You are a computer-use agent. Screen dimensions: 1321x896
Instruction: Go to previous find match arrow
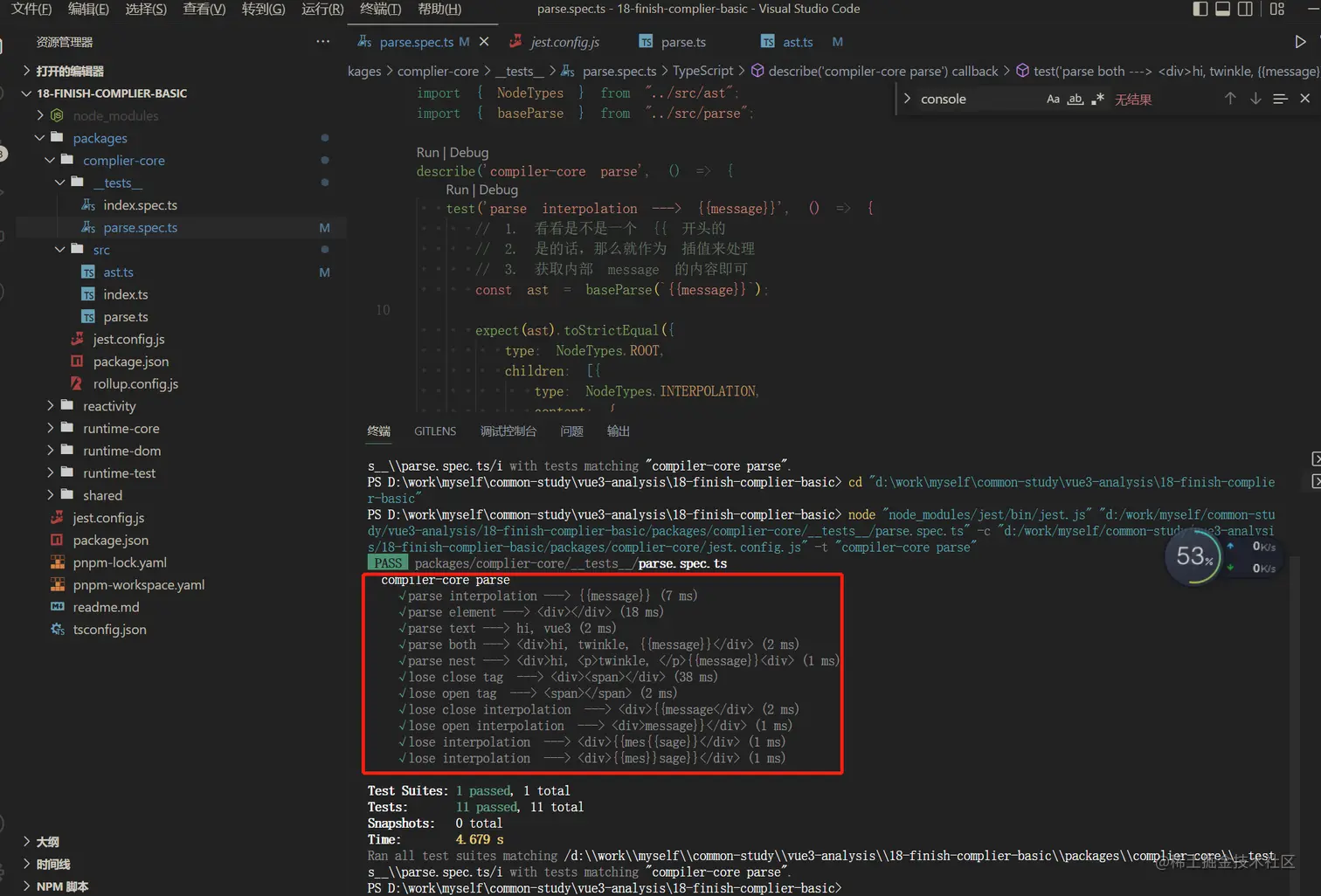[1230, 99]
